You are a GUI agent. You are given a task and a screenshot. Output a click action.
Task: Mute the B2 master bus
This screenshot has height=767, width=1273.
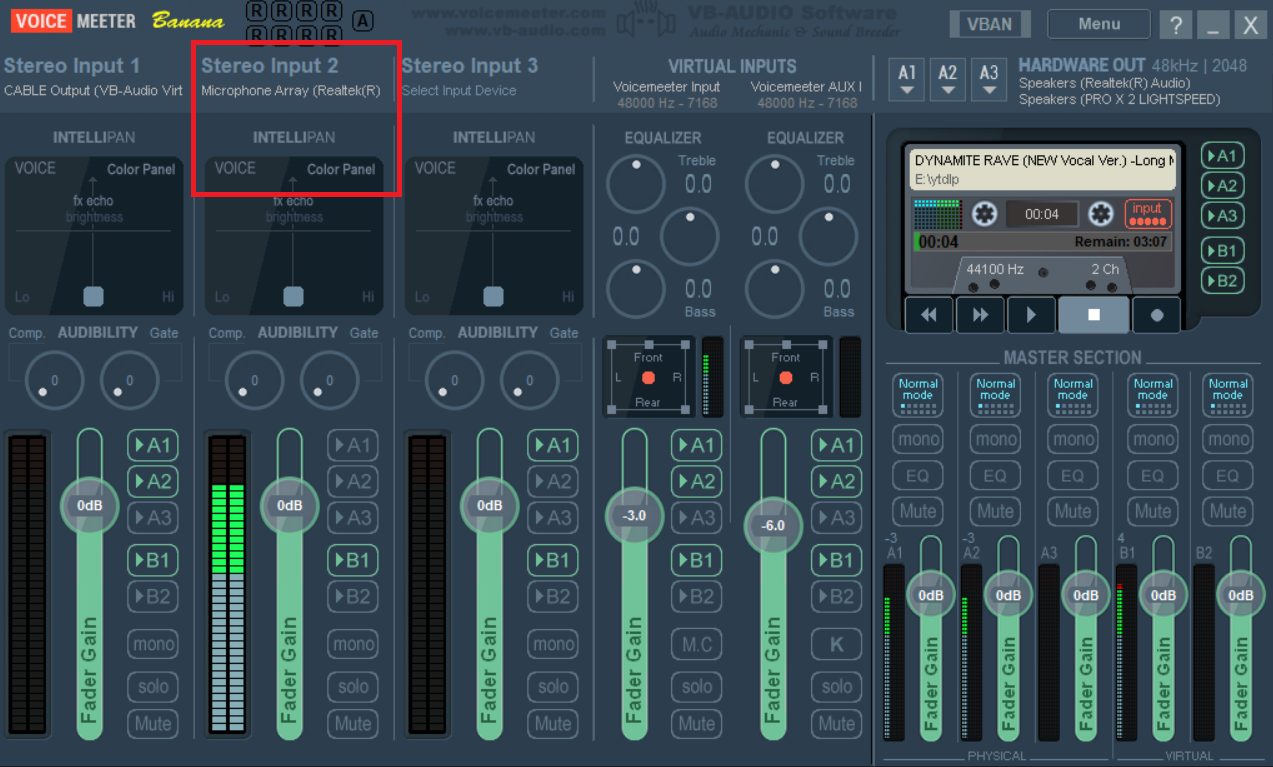(1228, 511)
